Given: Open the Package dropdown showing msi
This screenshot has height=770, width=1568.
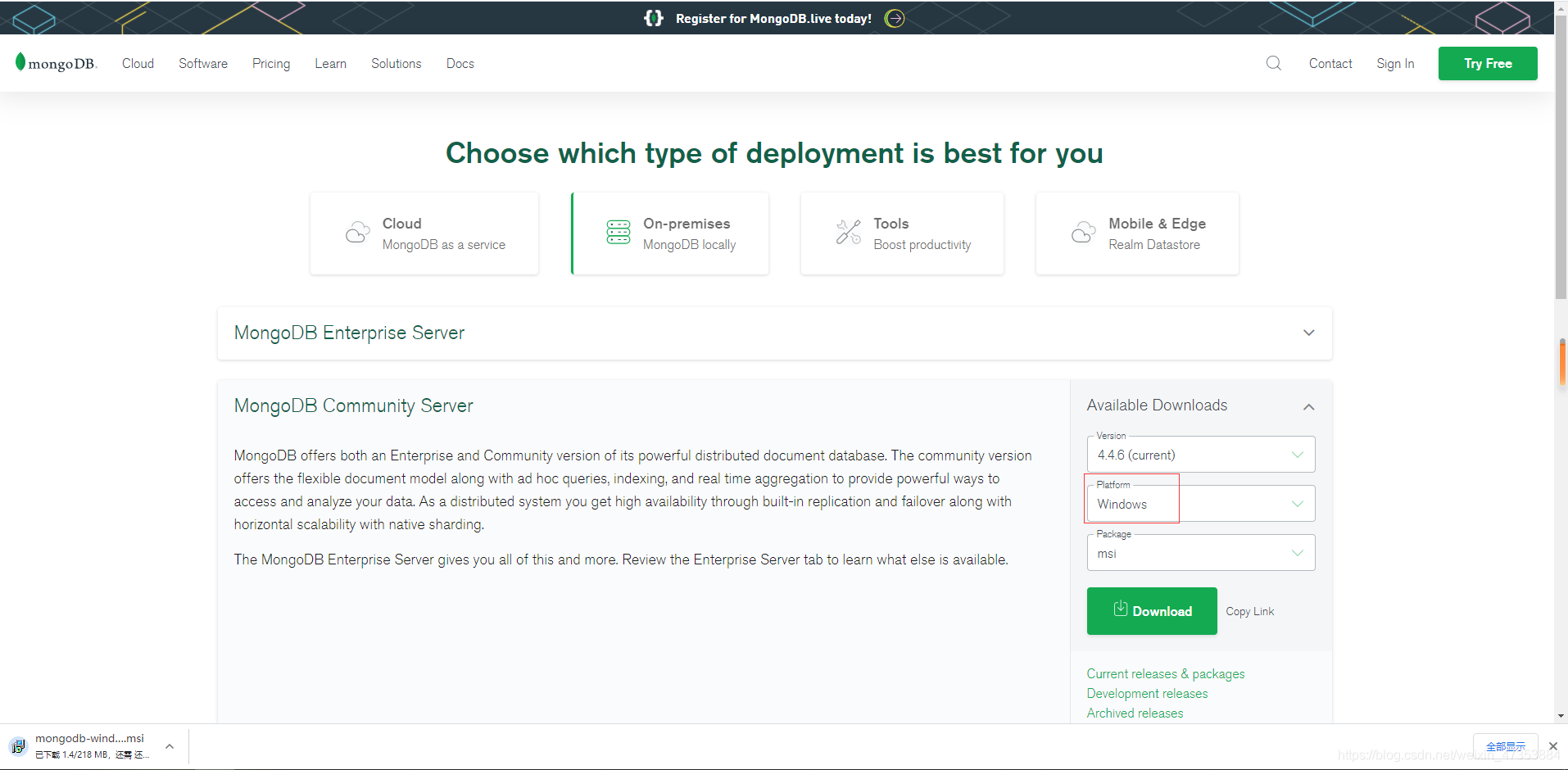Looking at the screenshot, I should (1201, 553).
